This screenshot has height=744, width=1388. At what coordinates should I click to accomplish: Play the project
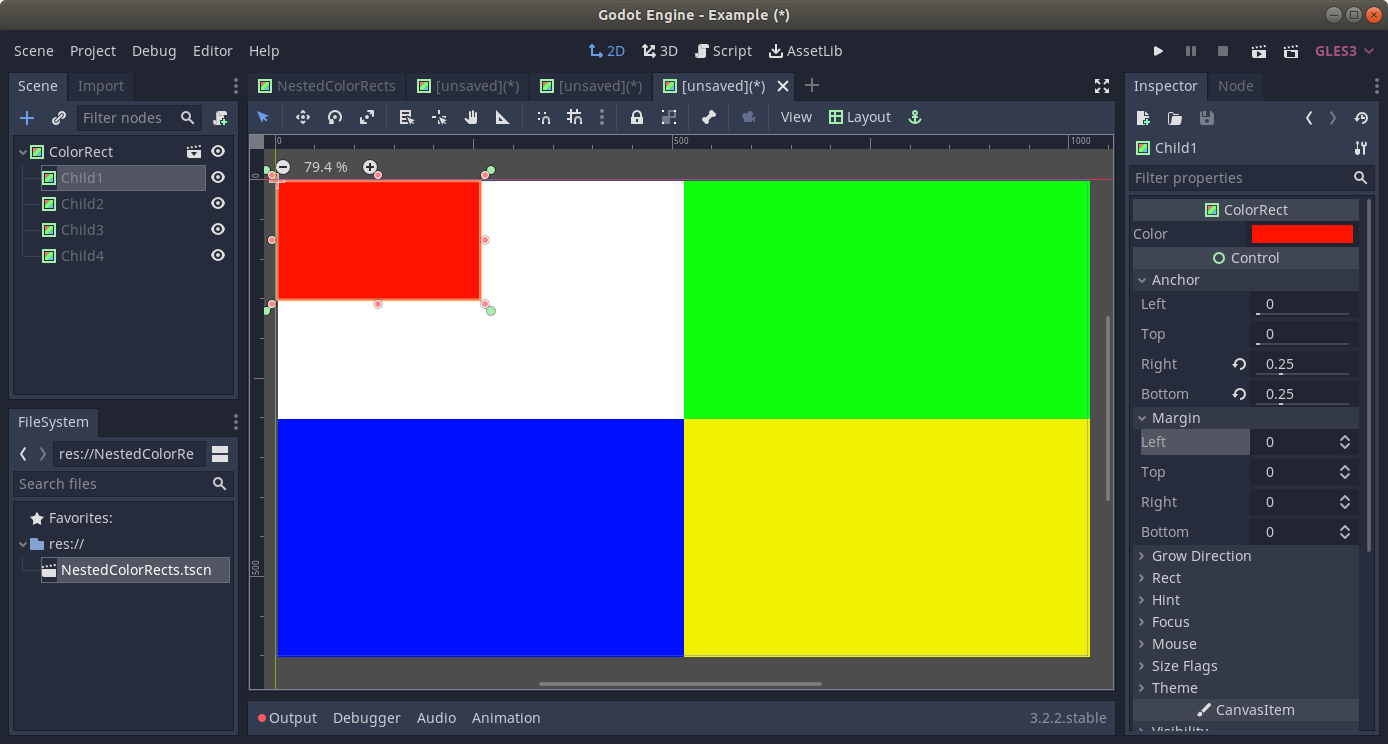tap(1158, 51)
